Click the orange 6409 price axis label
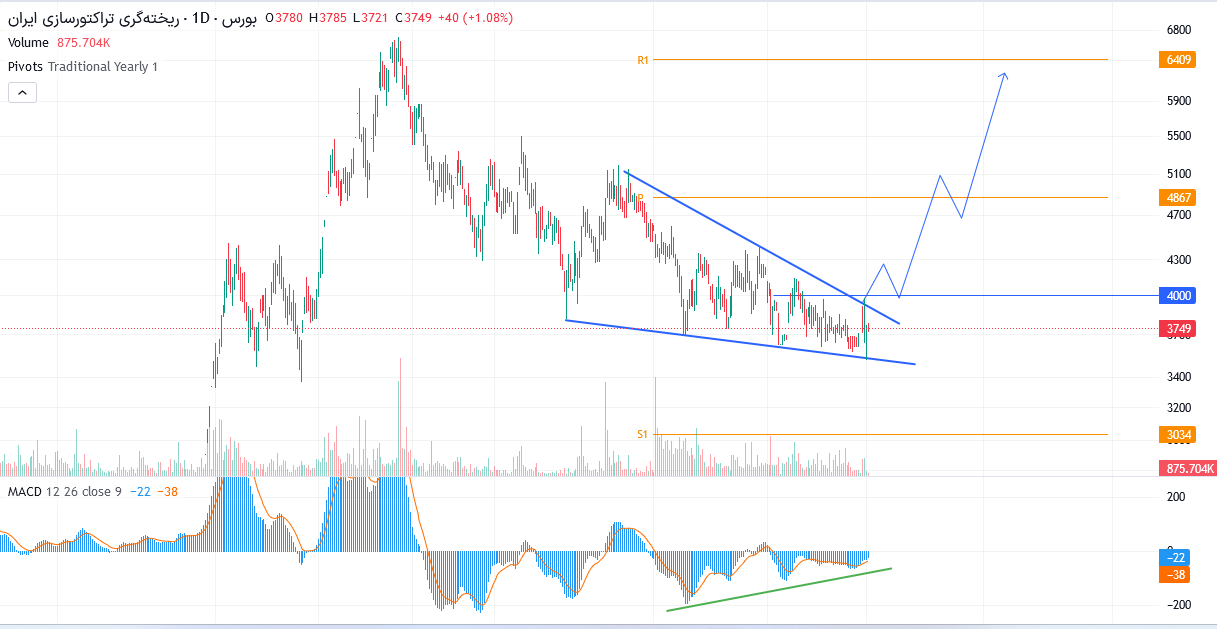 pos(1178,60)
